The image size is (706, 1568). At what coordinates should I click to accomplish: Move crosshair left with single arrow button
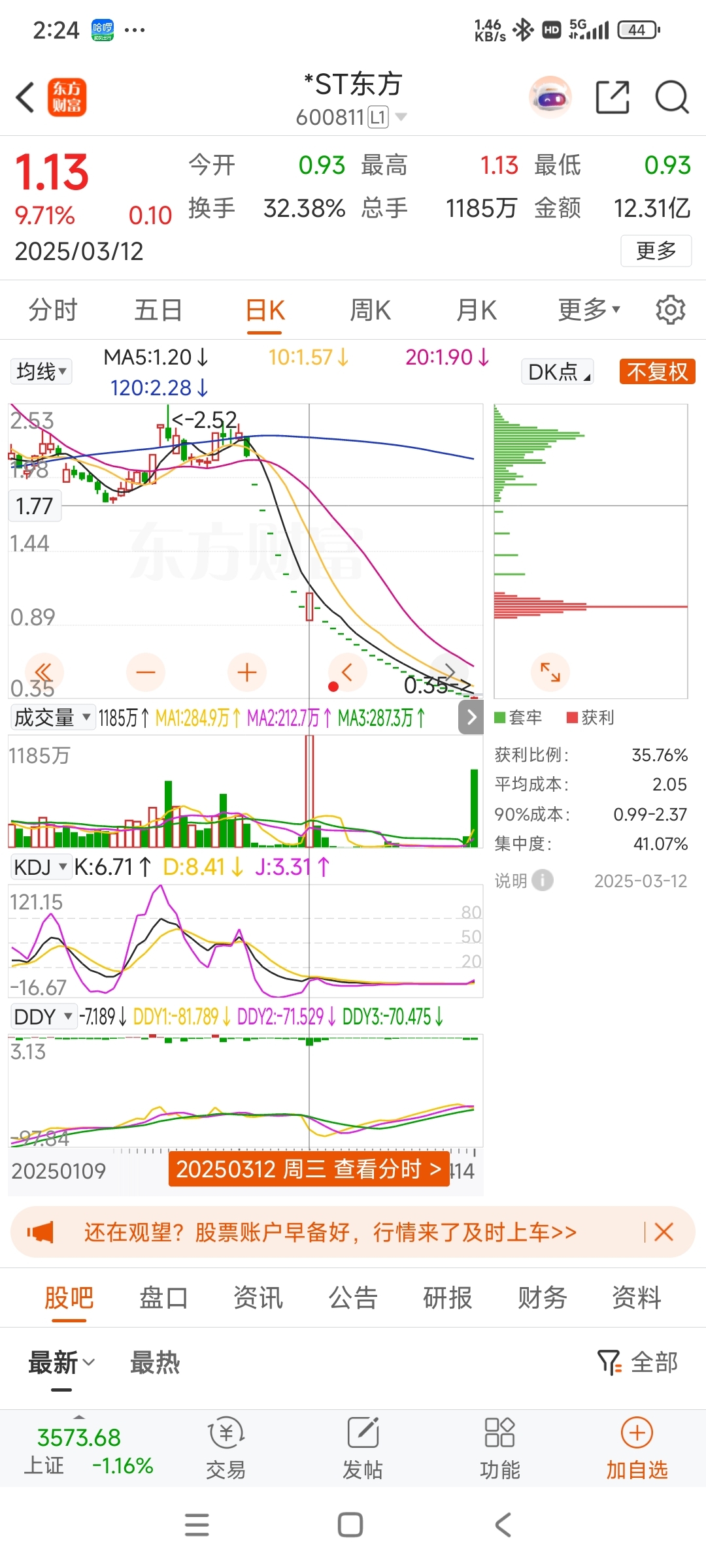(347, 672)
